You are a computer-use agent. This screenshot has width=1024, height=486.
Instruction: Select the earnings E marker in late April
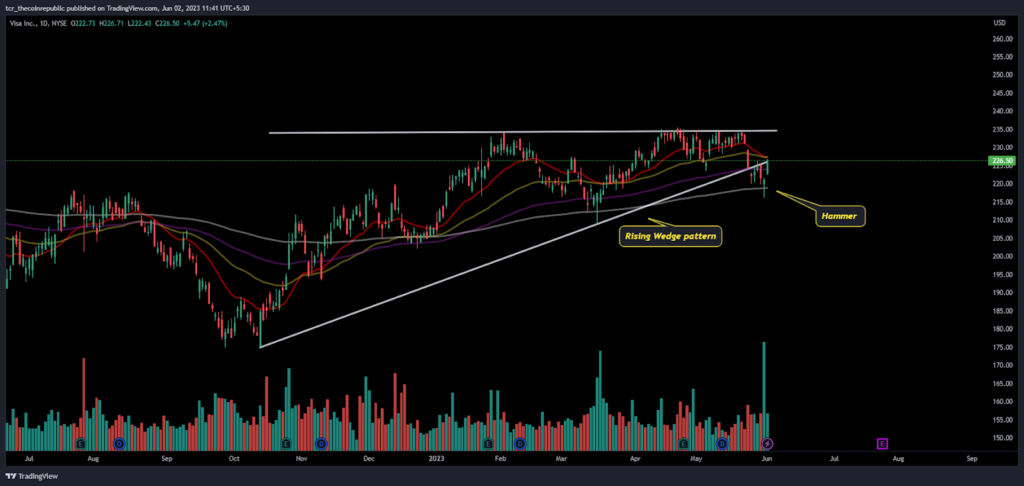(x=683, y=444)
